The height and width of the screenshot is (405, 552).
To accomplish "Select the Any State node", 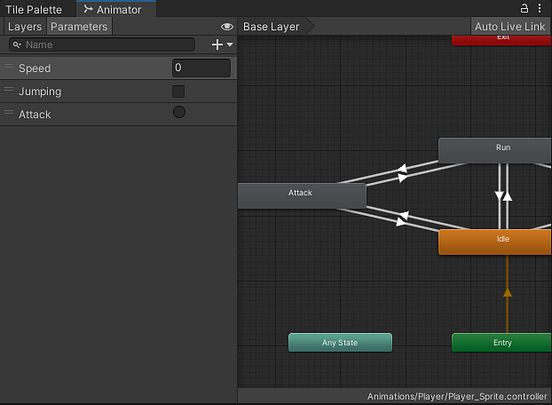I will [x=340, y=343].
